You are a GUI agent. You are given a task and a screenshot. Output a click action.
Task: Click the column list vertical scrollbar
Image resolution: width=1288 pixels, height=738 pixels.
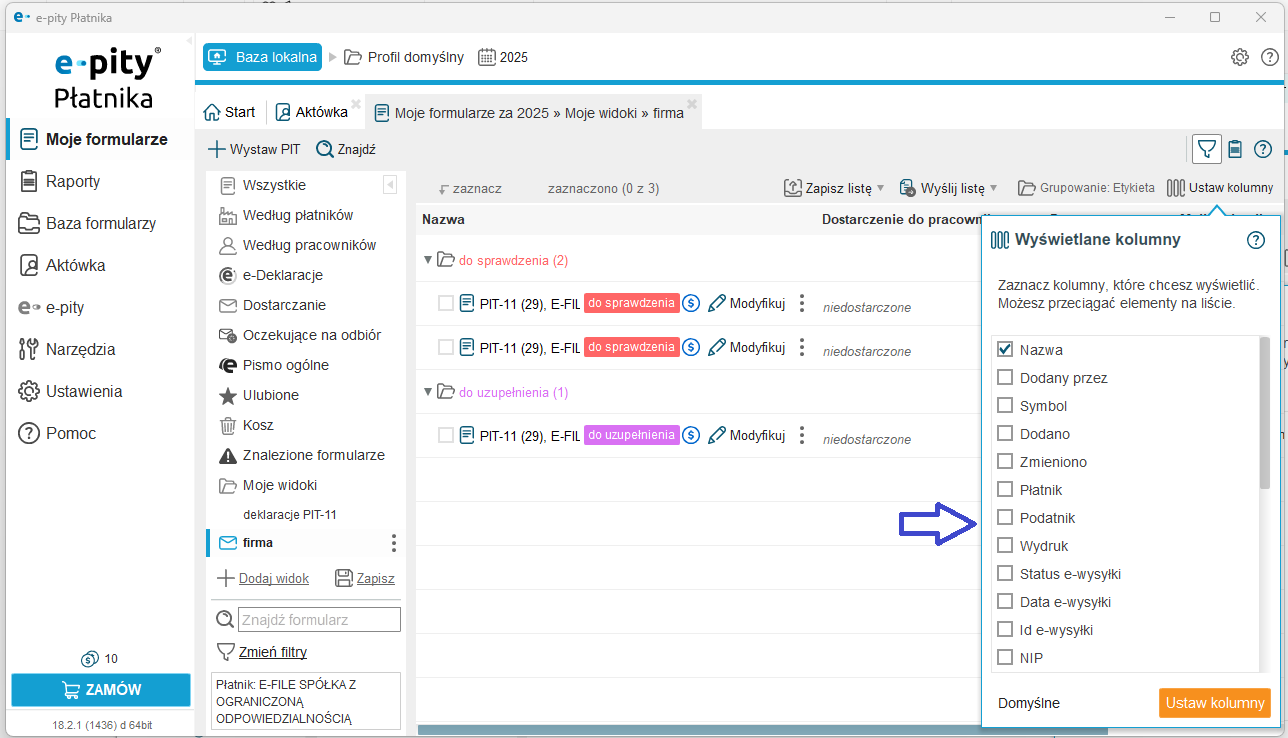(x=1265, y=412)
